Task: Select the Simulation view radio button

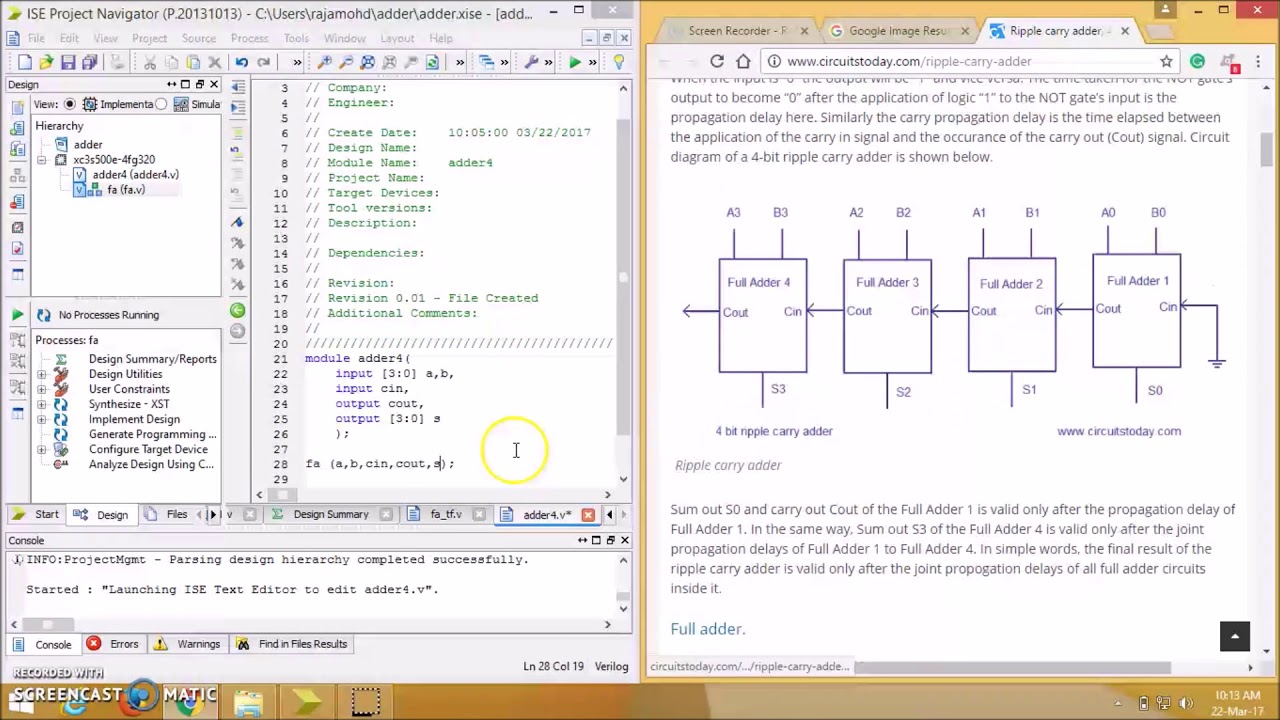Action: point(161,104)
